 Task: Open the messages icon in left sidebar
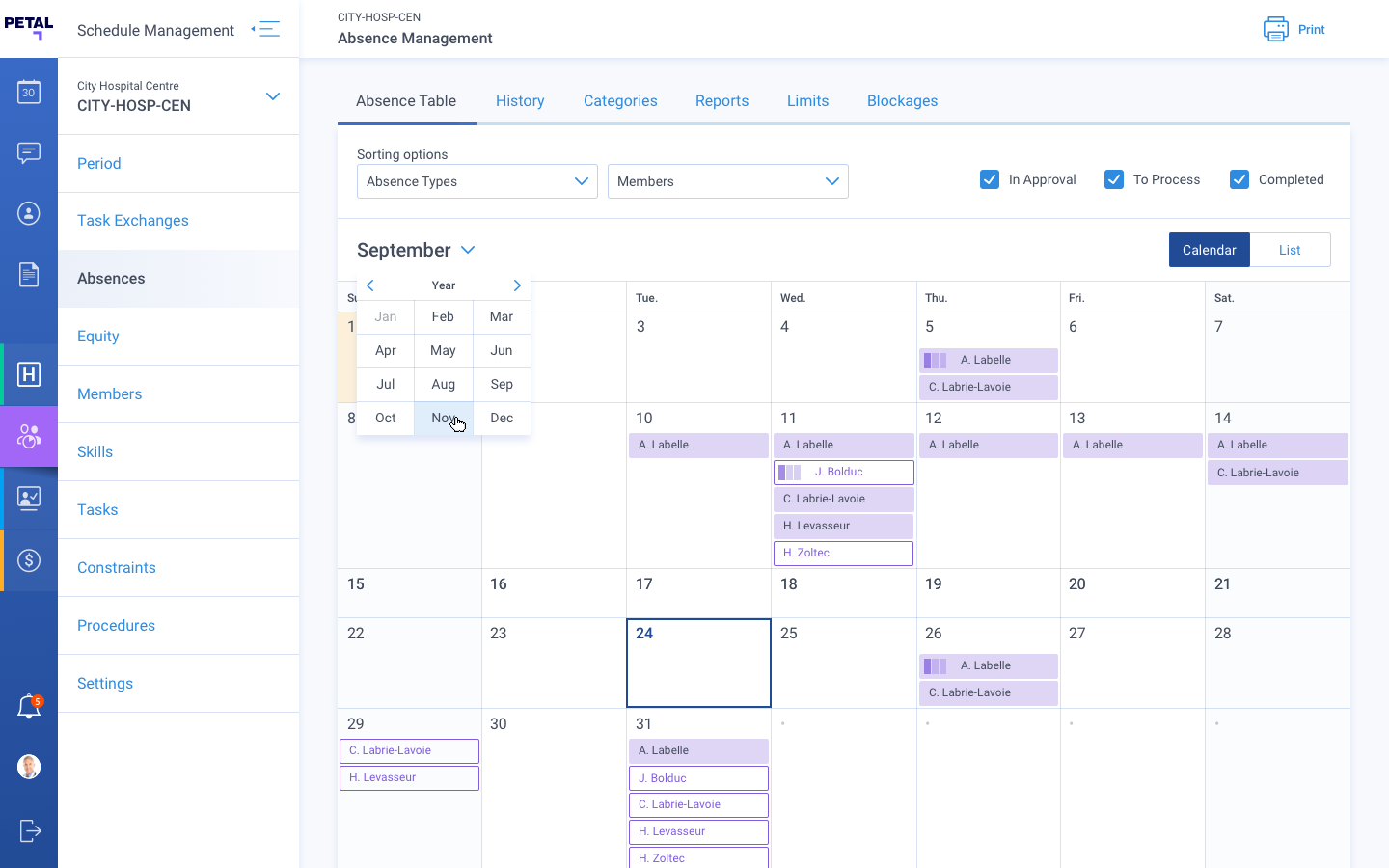29,152
